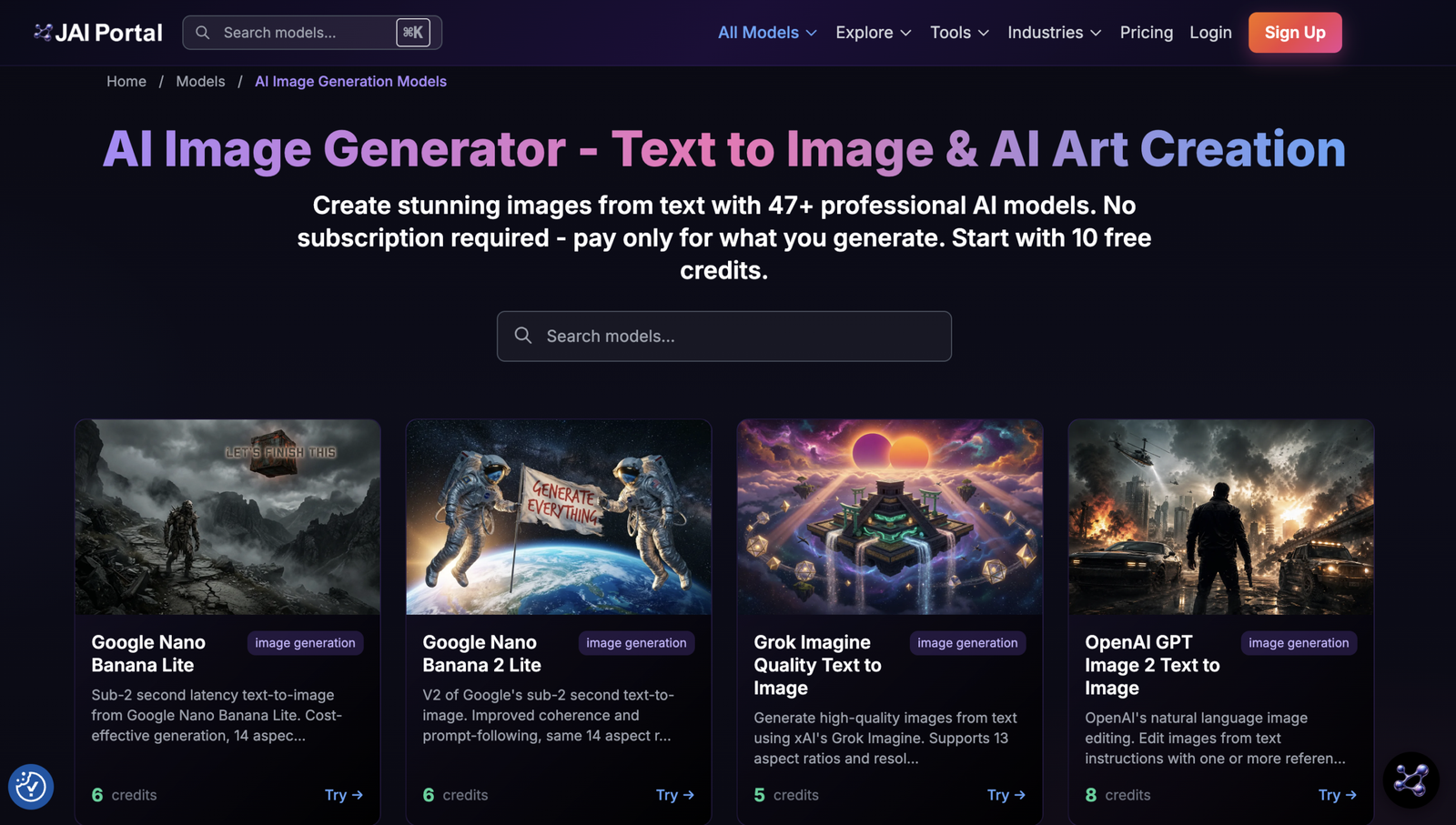Click image generation tag on Nano Banana Lite

click(x=306, y=643)
